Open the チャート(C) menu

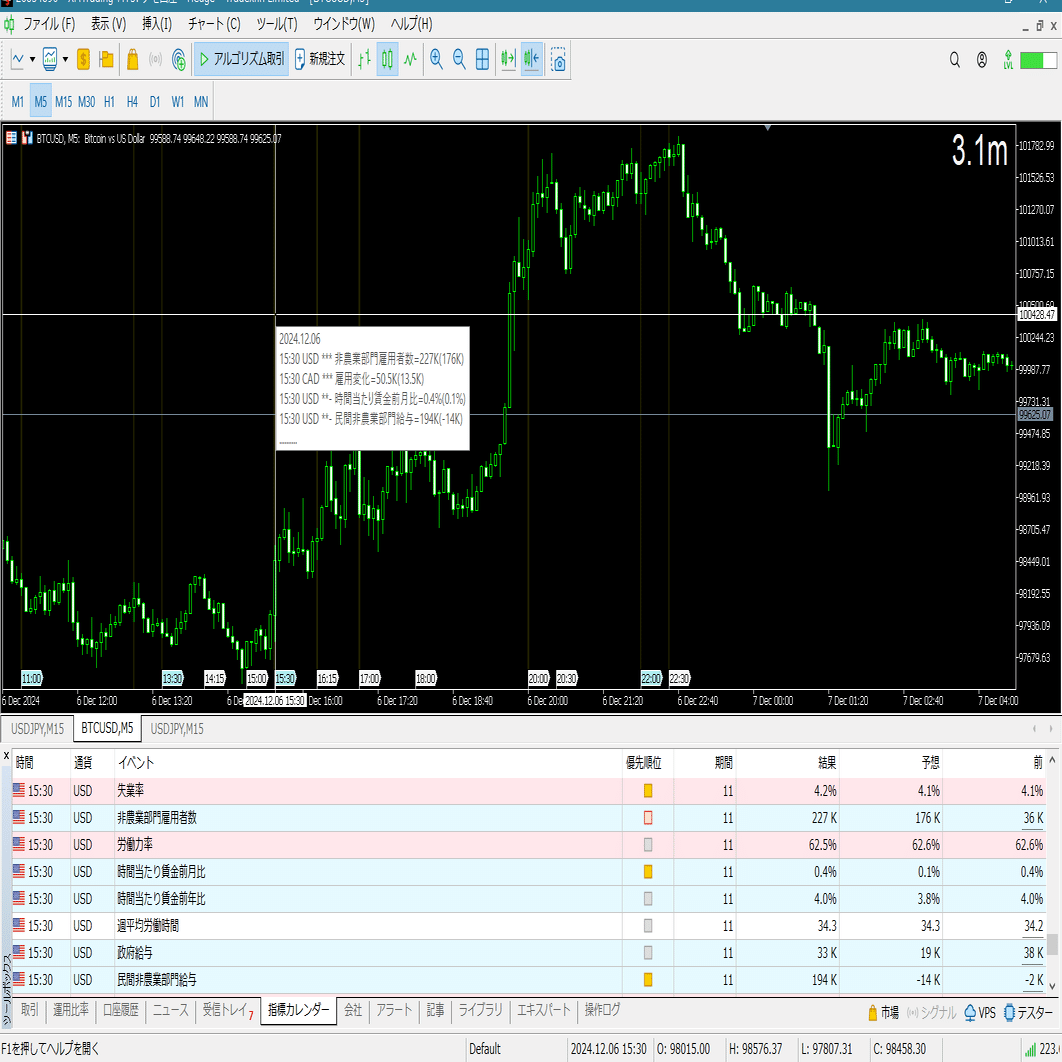[214, 24]
